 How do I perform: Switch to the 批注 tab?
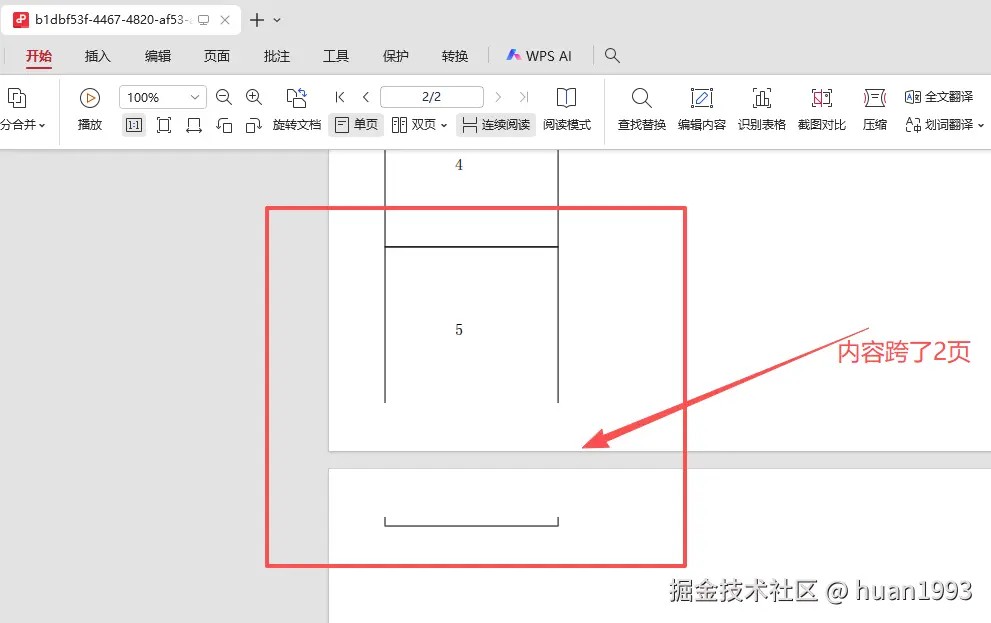[276, 56]
